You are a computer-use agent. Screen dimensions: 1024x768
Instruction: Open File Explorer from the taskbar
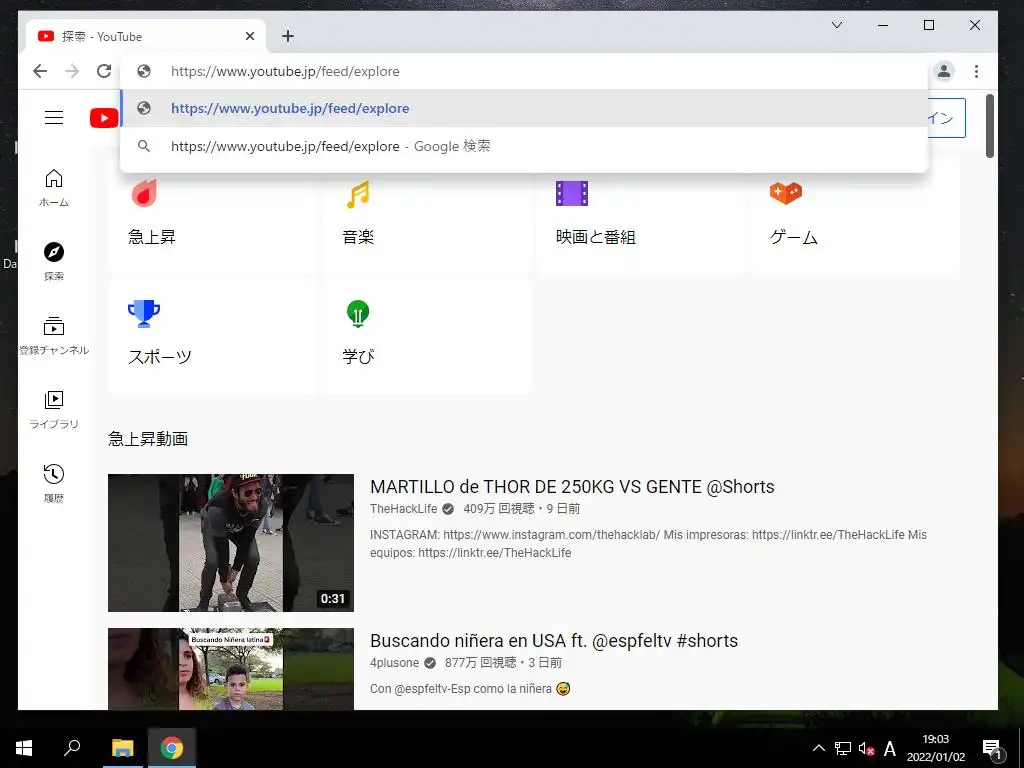tap(122, 748)
